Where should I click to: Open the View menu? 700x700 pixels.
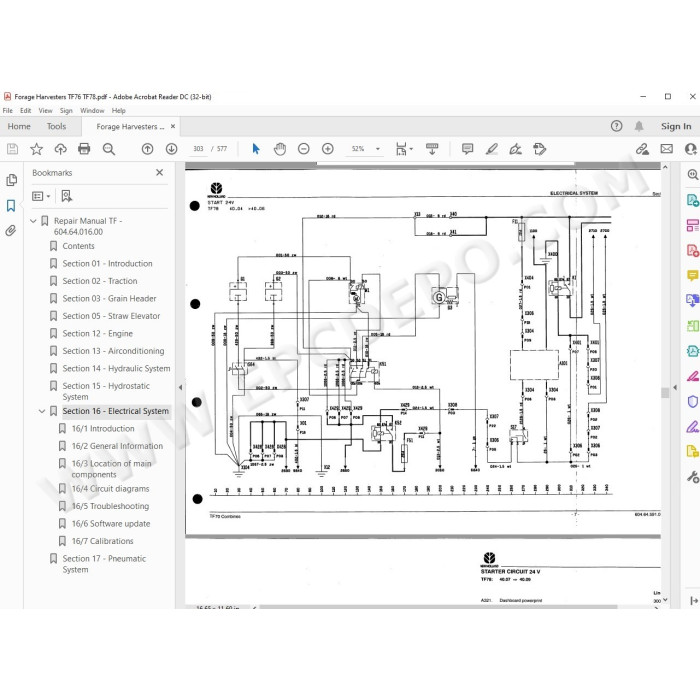pos(45,110)
